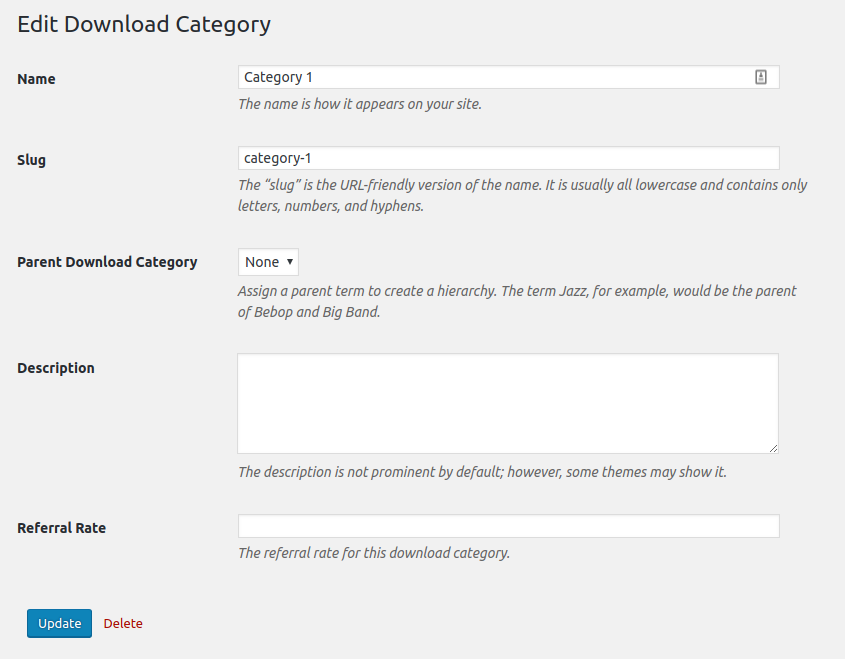Click the Edit Download Category heading
Image resolution: width=845 pixels, height=659 pixels.
click(x=144, y=24)
